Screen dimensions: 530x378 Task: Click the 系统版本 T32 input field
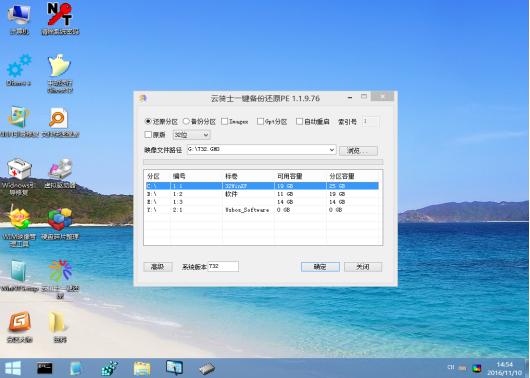[223, 266]
